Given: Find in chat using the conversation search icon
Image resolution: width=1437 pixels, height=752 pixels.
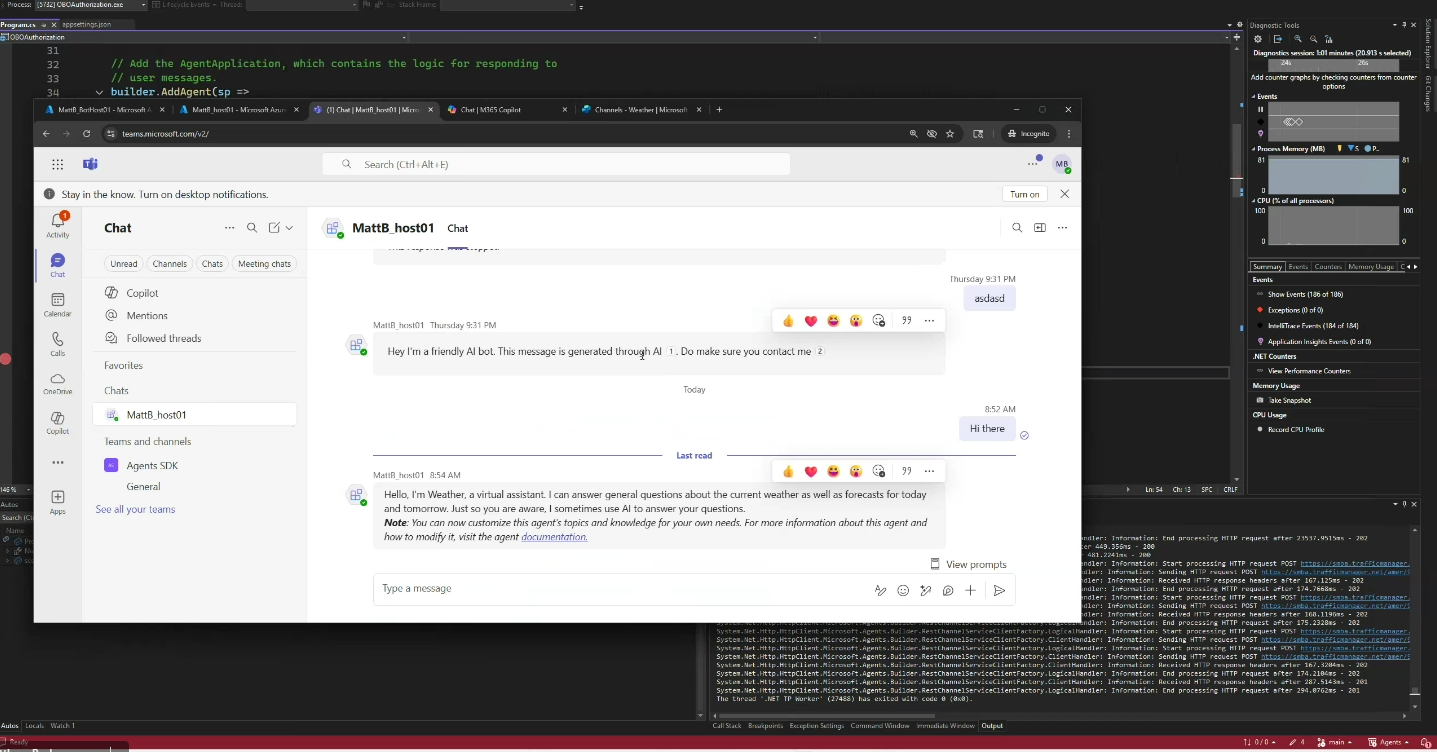Looking at the screenshot, I should point(1017,228).
